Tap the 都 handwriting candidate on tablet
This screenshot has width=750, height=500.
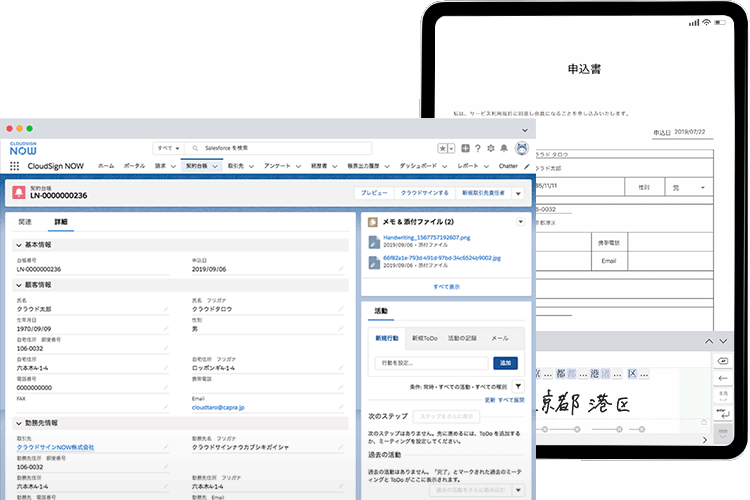(x=561, y=374)
